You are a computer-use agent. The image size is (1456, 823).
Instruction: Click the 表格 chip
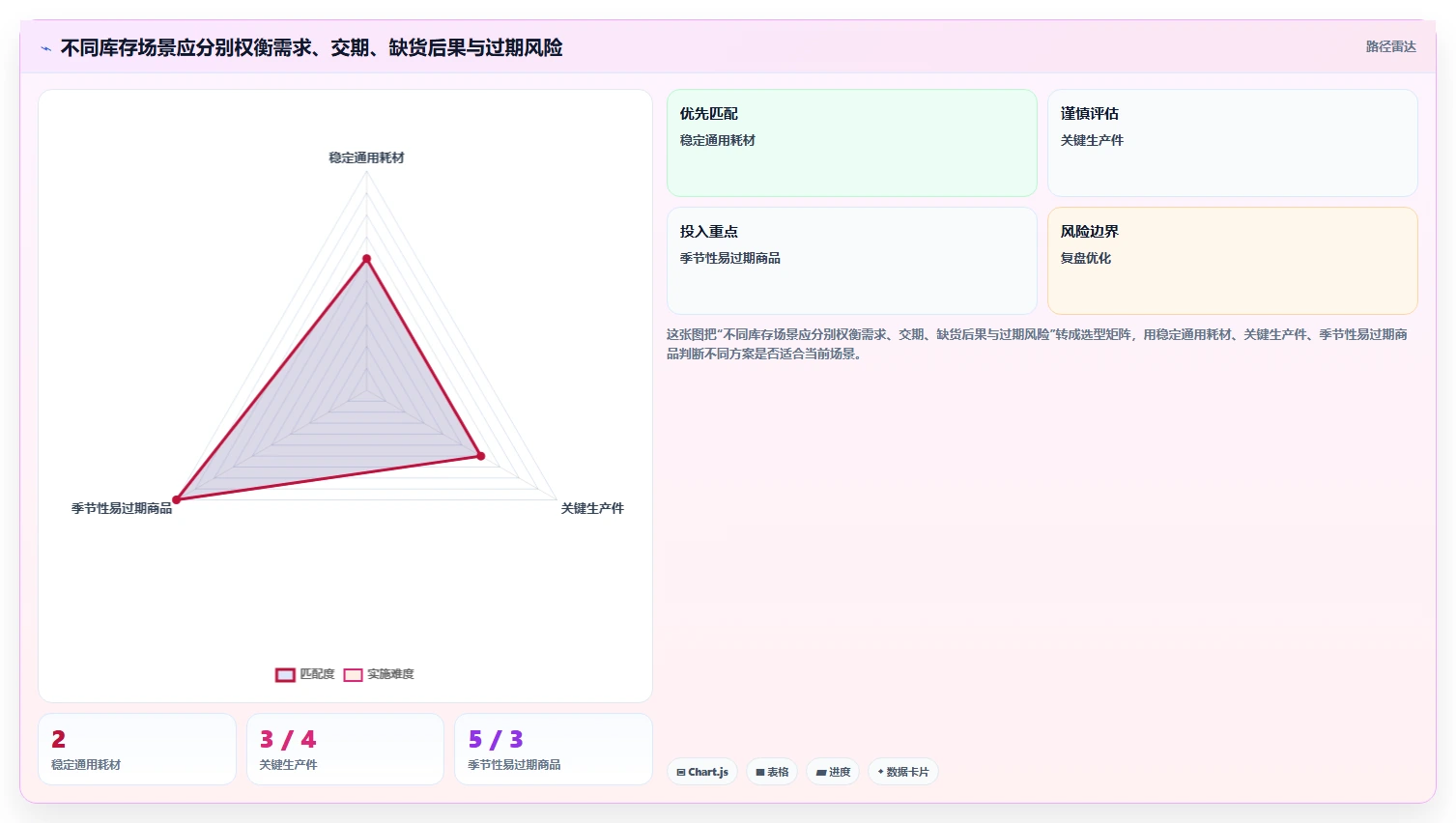[772, 772]
